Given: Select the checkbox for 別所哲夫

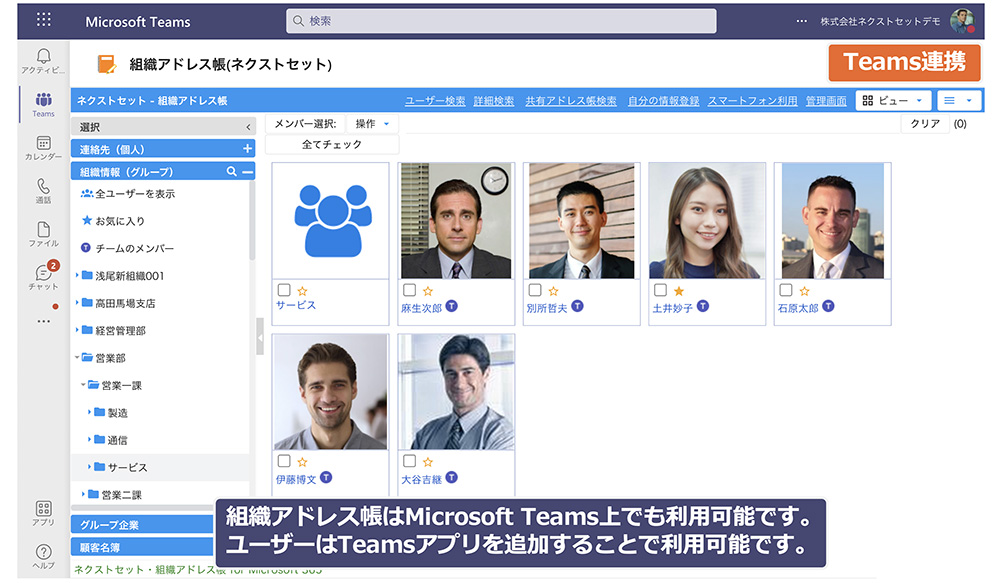Looking at the screenshot, I should pyautogui.click(x=535, y=290).
